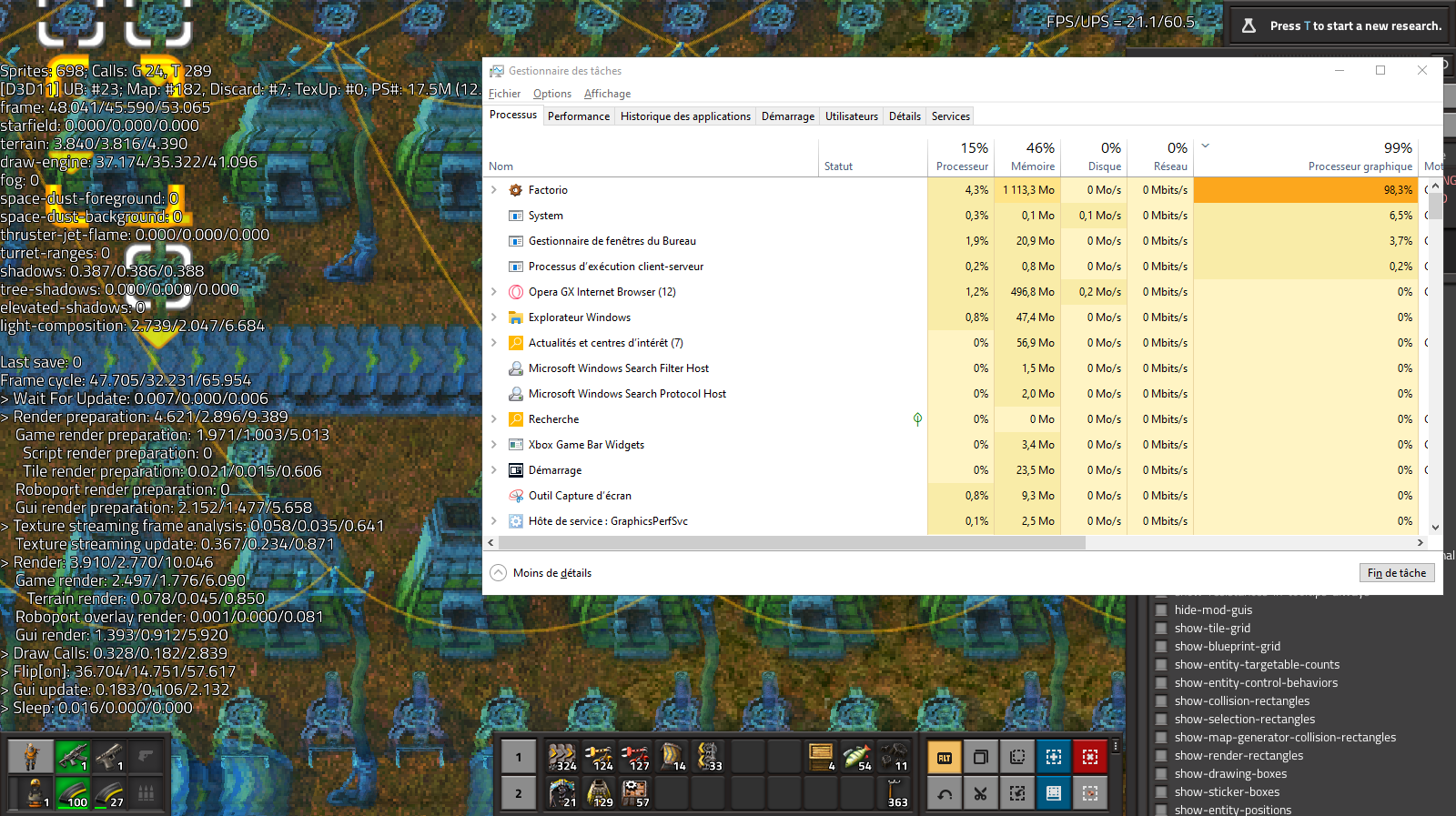Click ammo slot showing 27 rounds
The width and height of the screenshot is (1456, 816).
[x=109, y=793]
